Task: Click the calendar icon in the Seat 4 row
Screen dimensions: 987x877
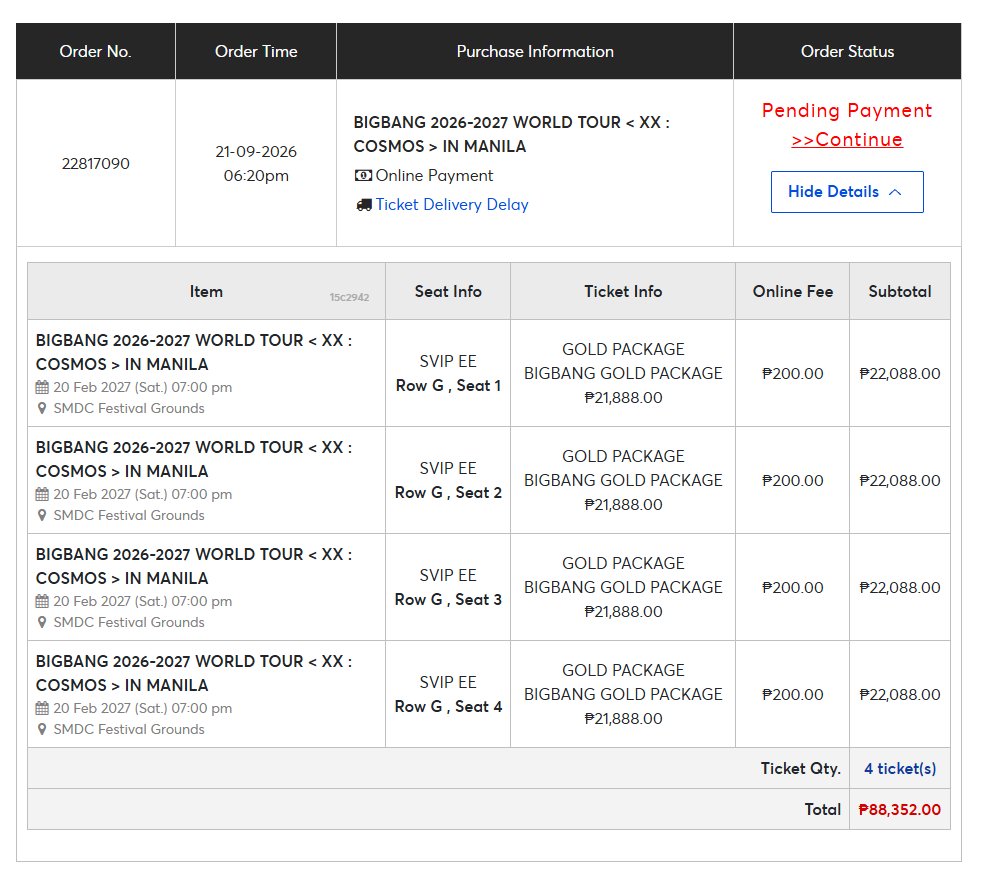Action: pyautogui.click(x=42, y=708)
